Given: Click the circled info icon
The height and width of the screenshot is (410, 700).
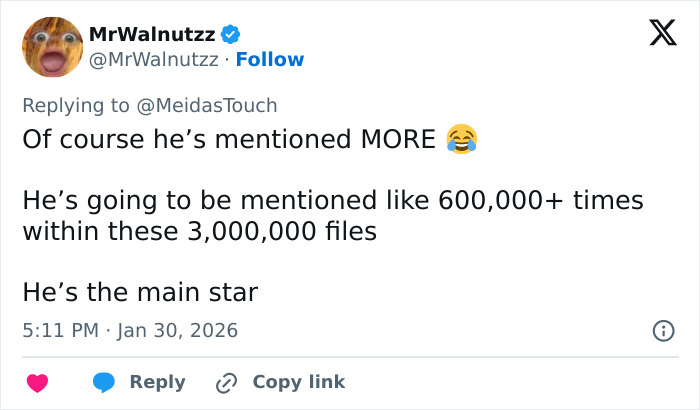Looking at the screenshot, I should [661, 330].
